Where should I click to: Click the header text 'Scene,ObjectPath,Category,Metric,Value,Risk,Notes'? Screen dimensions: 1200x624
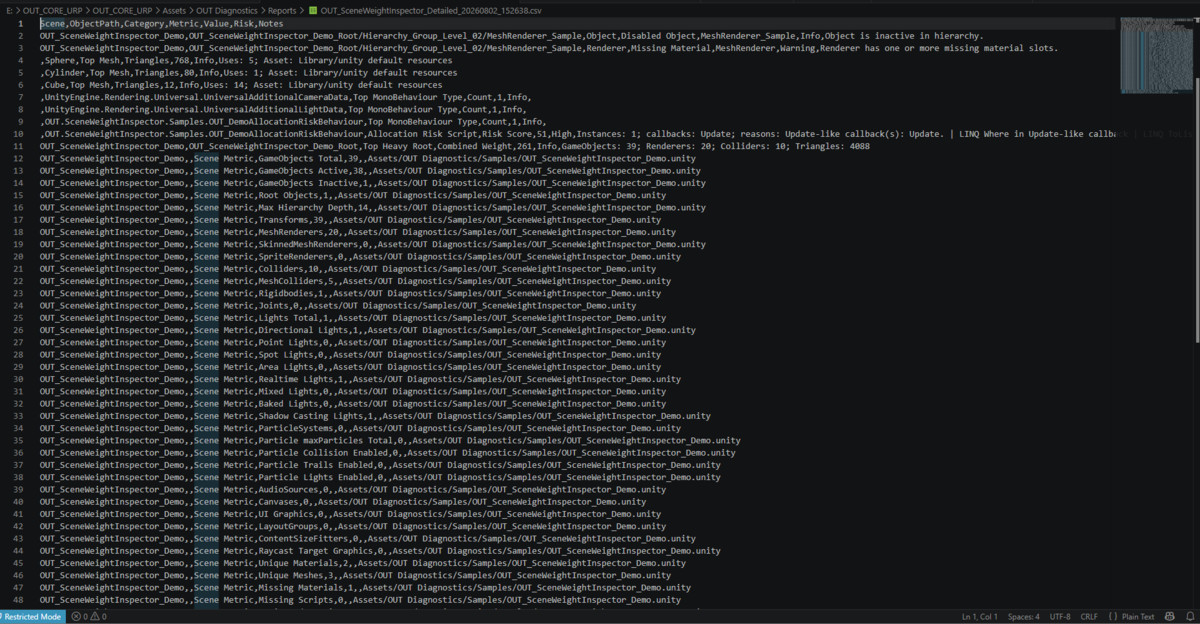tap(162, 23)
